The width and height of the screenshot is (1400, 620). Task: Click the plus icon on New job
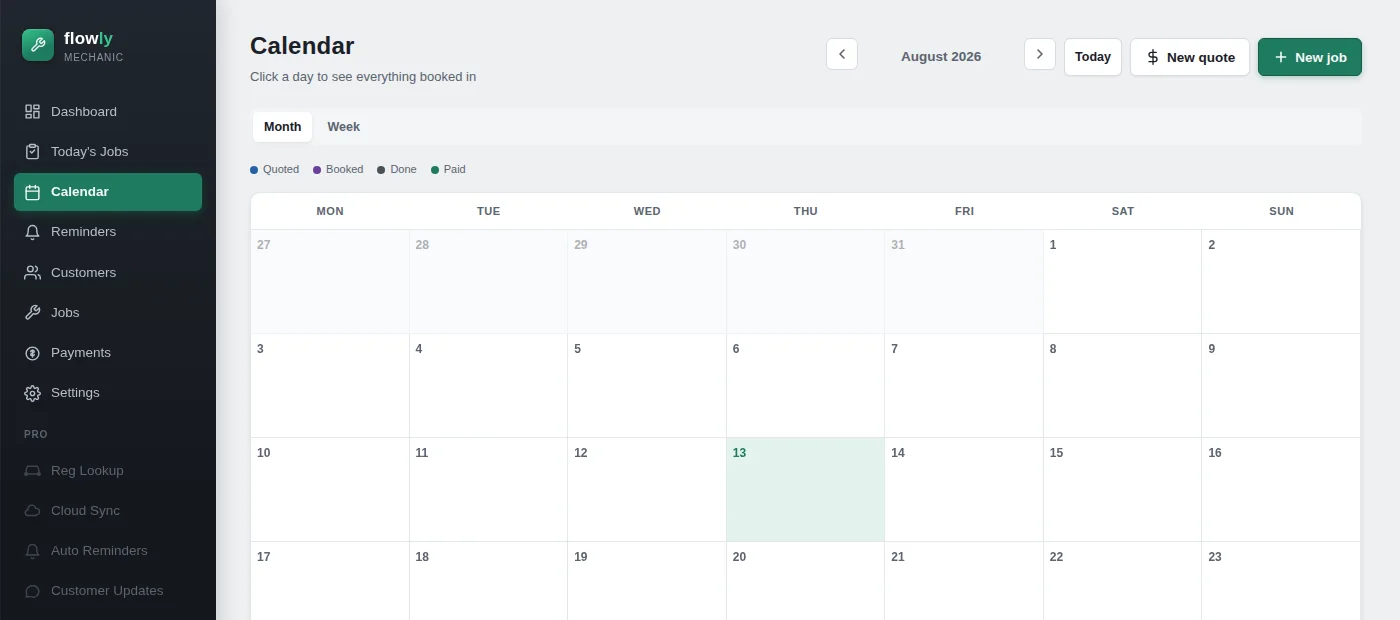tap(1281, 57)
